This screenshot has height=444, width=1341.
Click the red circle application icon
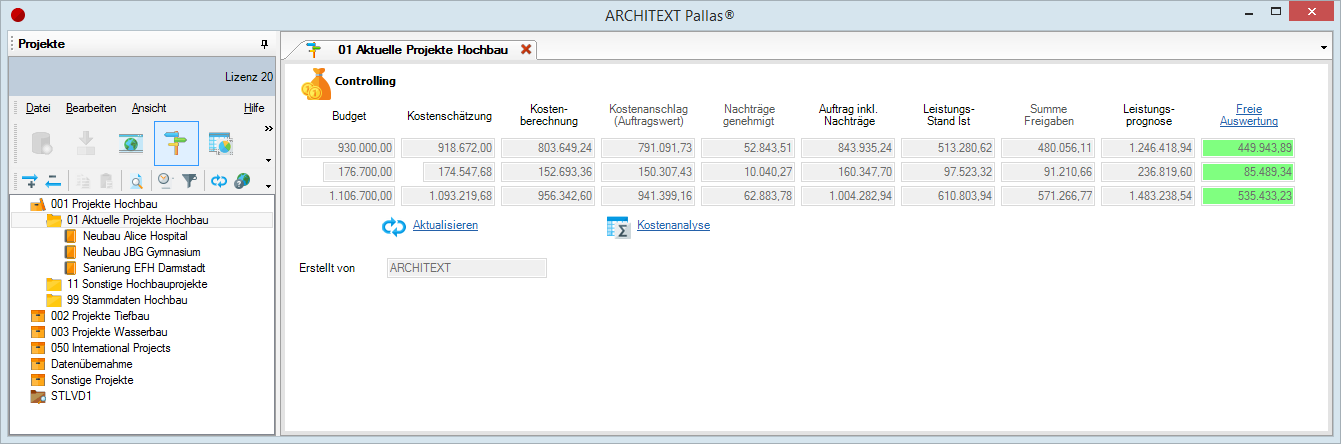(16, 15)
